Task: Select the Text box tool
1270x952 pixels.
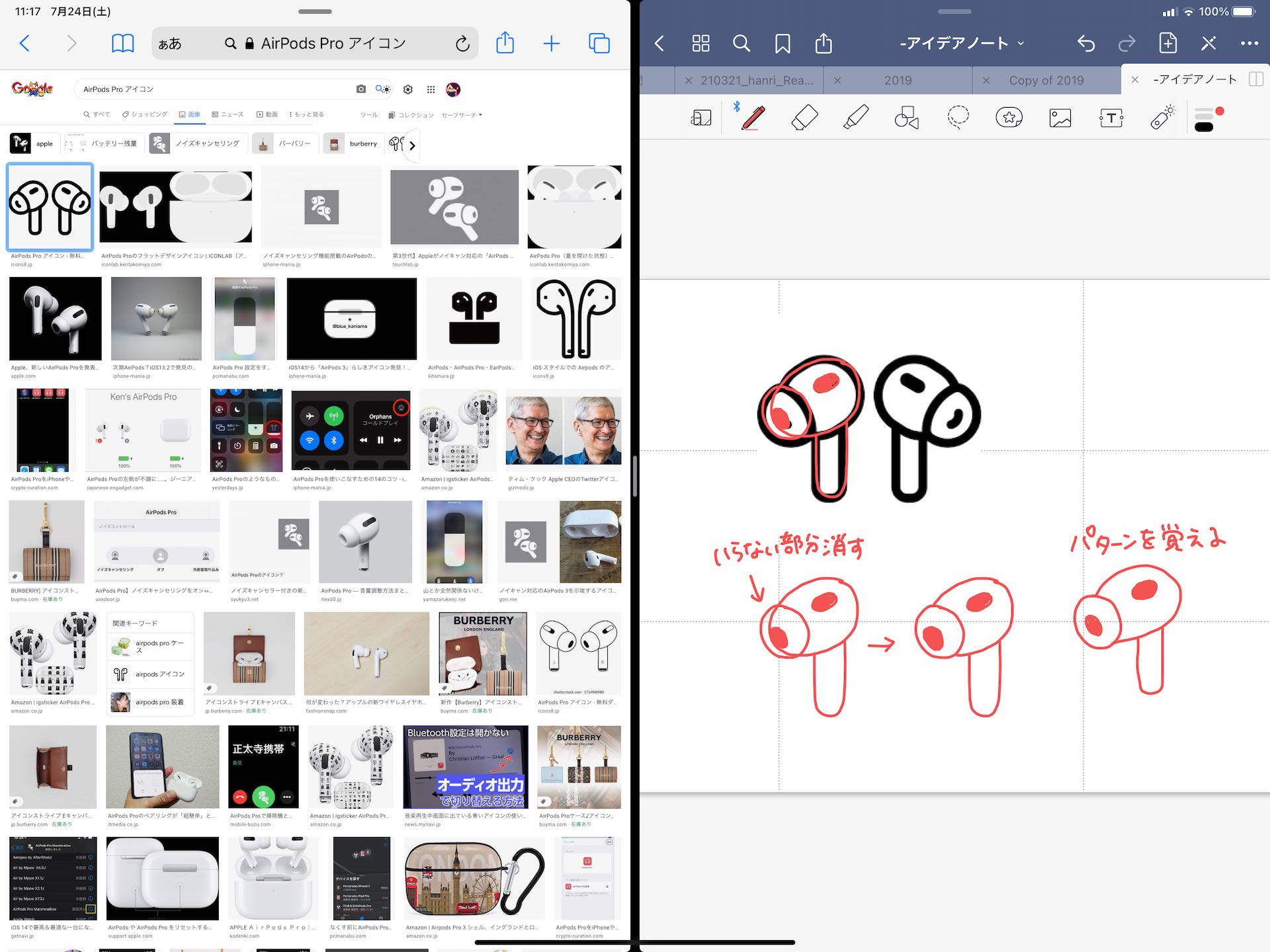Action: click(x=1111, y=118)
